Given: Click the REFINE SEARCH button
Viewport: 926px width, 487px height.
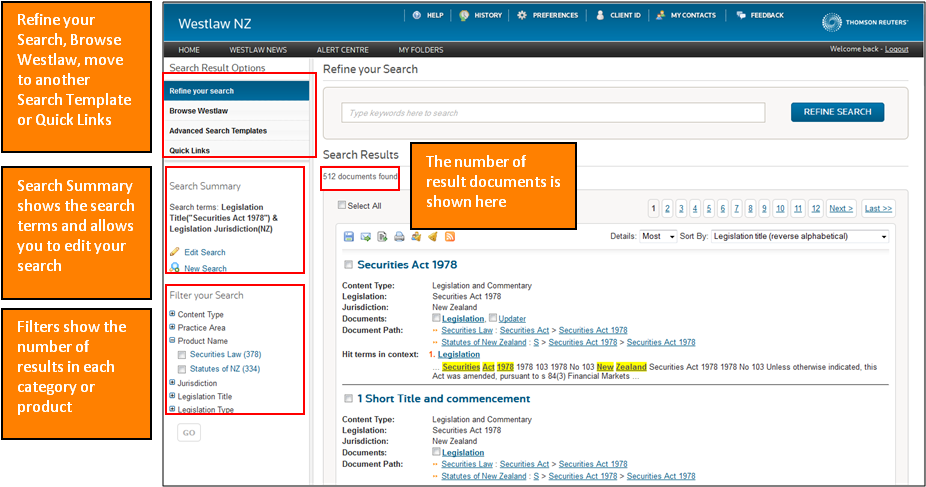Looking at the screenshot, I should coord(837,112).
